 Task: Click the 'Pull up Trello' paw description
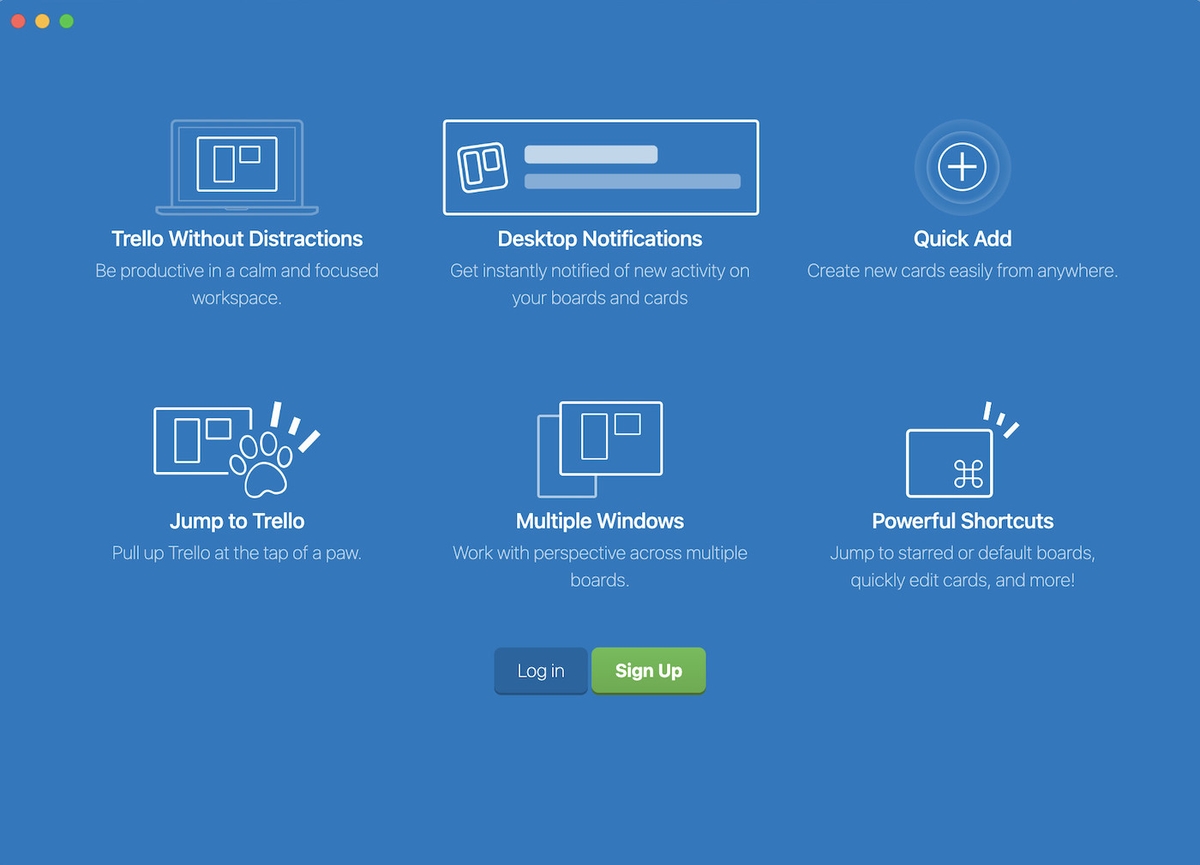point(237,553)
